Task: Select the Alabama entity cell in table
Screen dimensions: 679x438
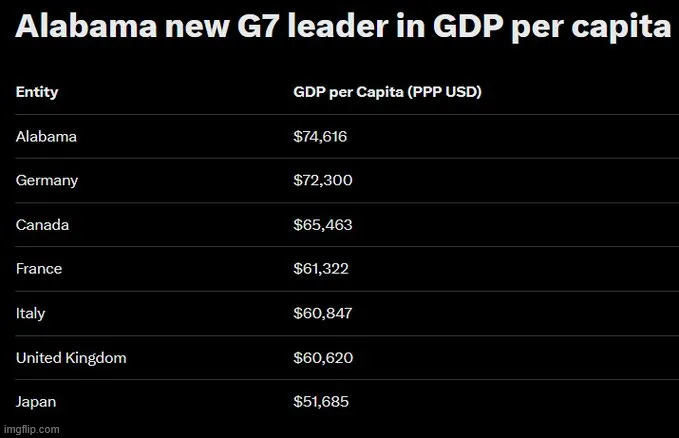Action: pos(46,136)
